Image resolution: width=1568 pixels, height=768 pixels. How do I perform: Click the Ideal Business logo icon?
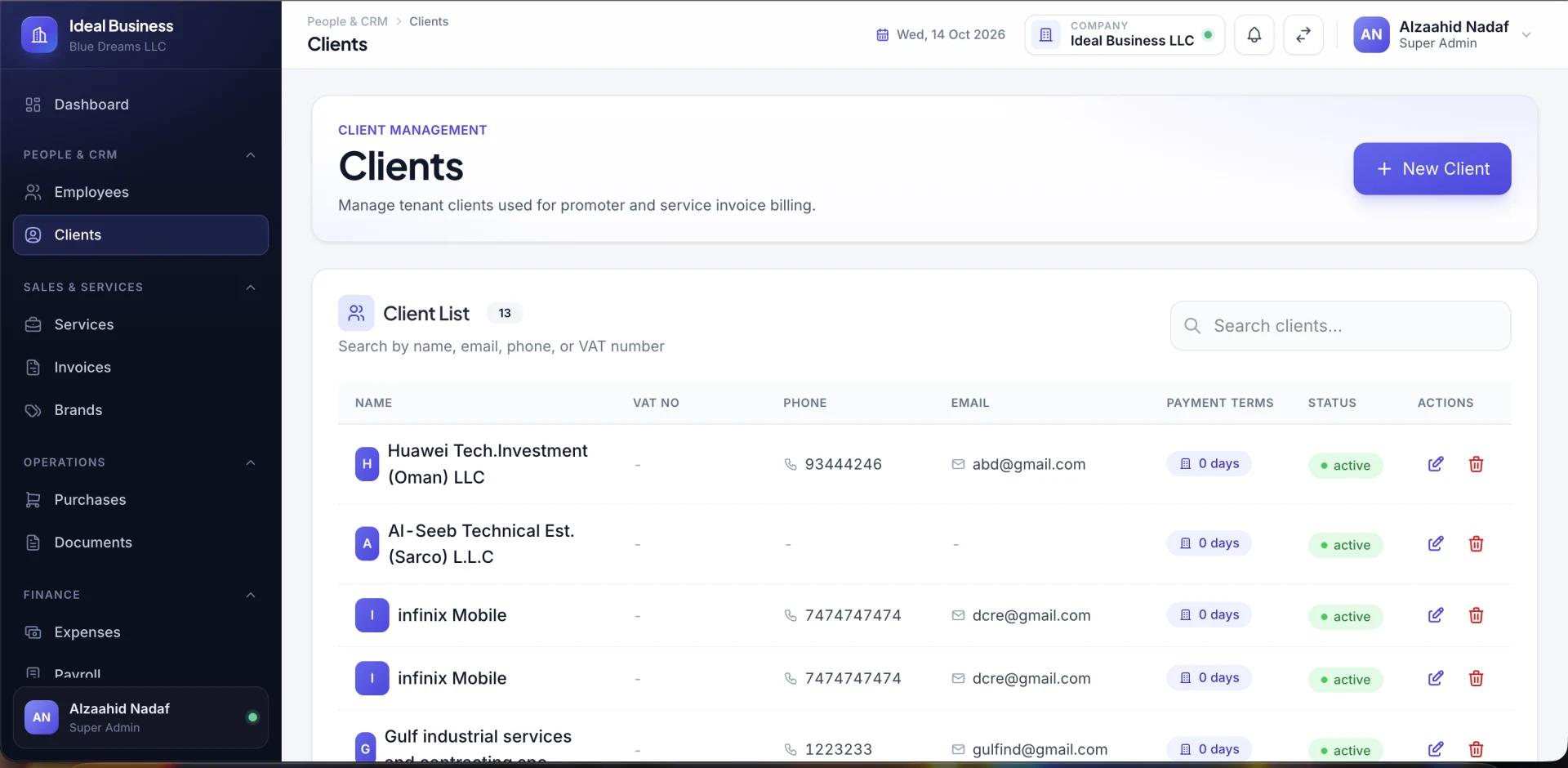39,35
